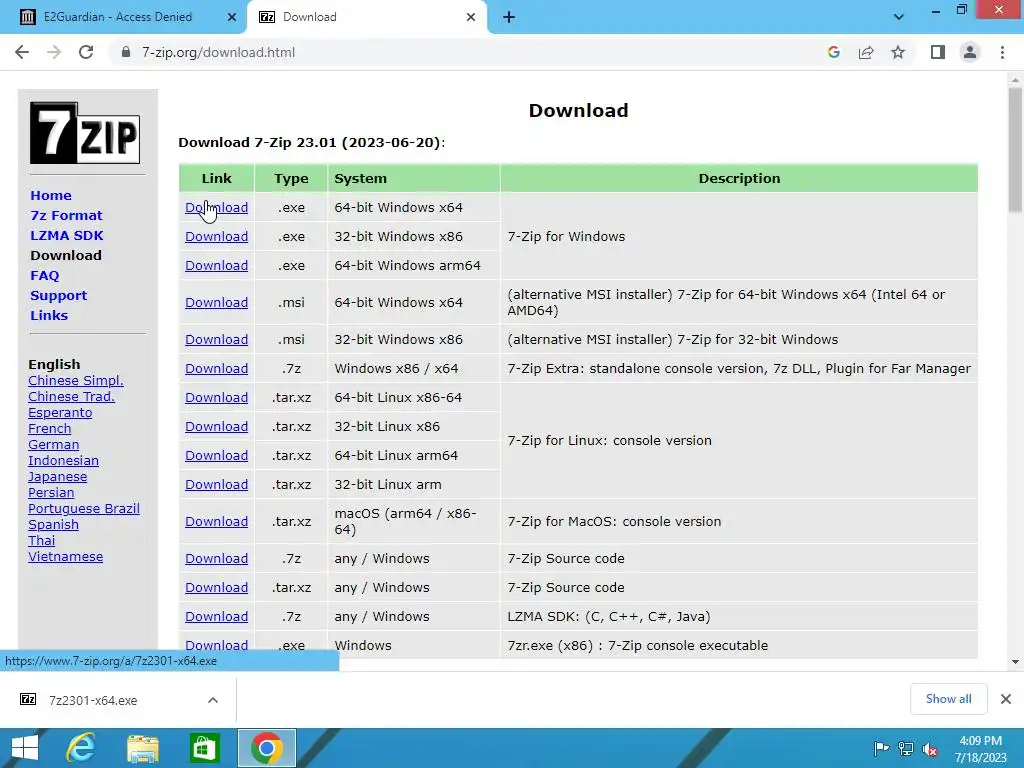Switch language to Vietnamese

pos(65,556)
